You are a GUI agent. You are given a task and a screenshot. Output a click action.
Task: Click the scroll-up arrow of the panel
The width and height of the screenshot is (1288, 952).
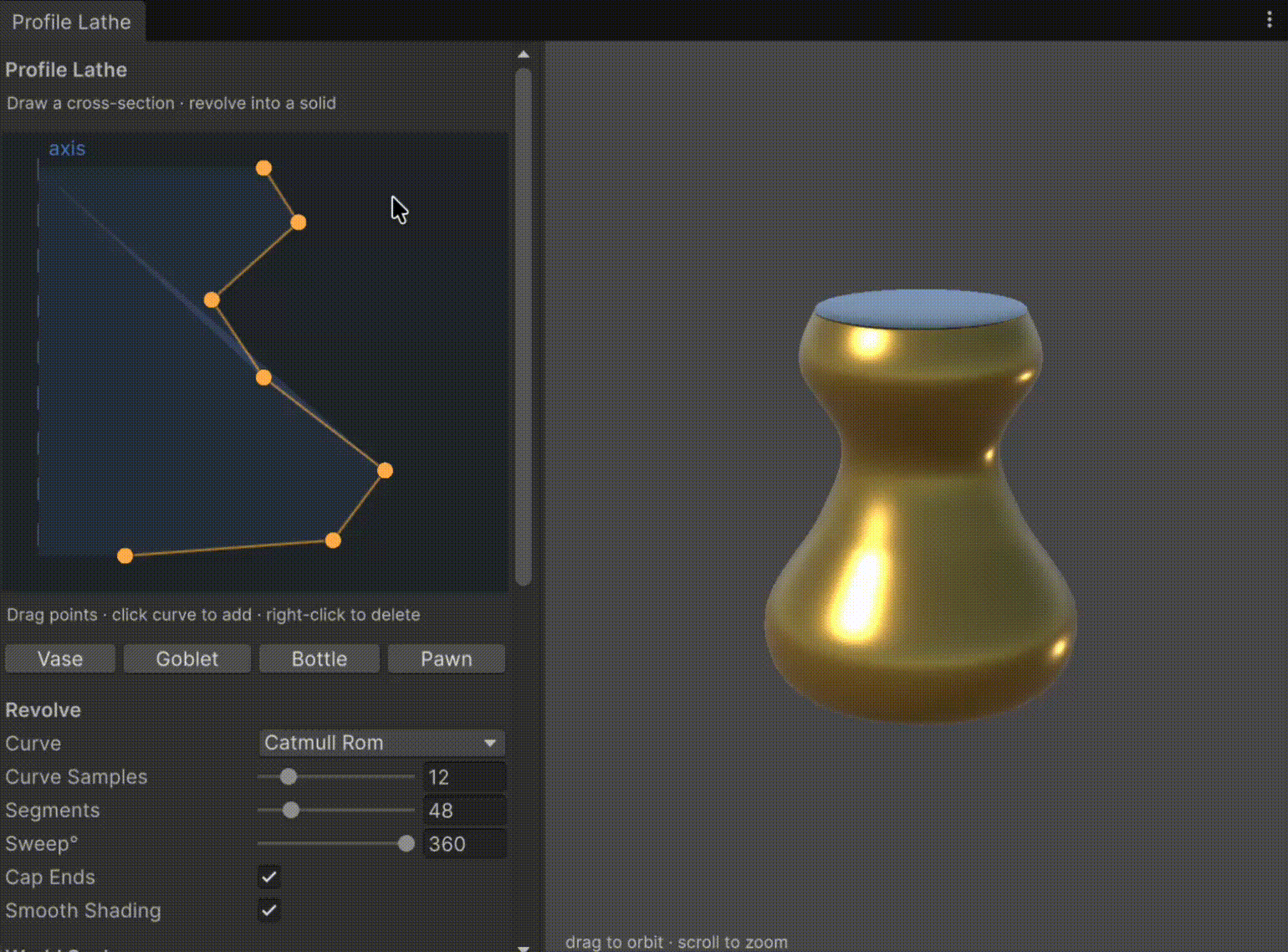[524, 54]
